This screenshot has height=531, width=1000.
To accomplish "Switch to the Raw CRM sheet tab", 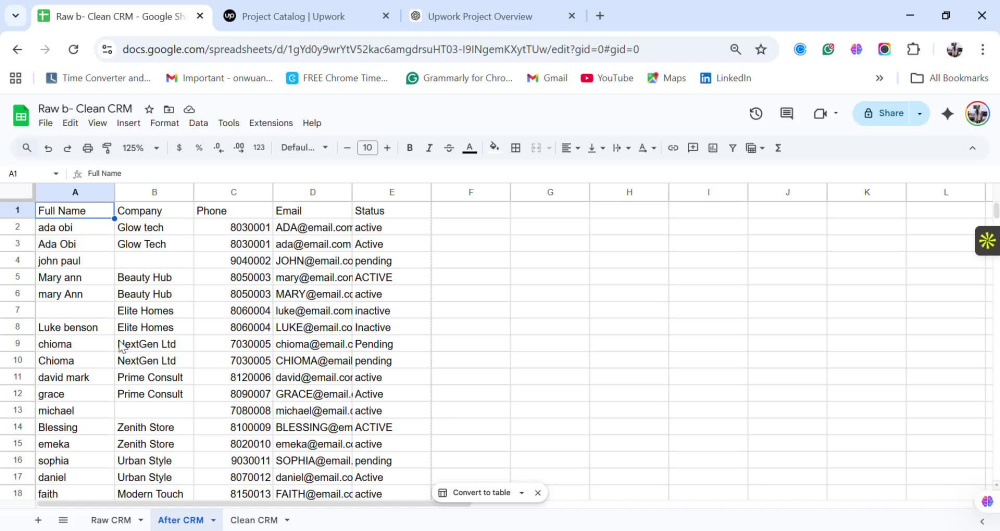I will point(111,520).
